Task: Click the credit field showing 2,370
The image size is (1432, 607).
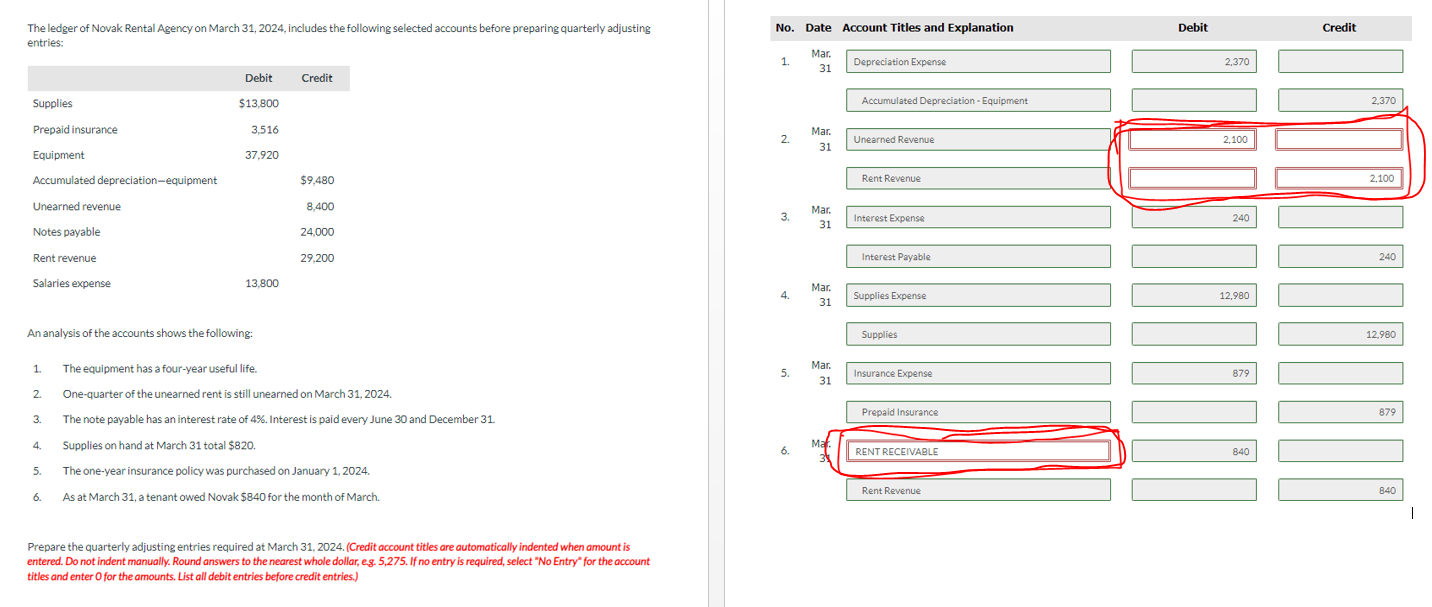Action: click(1340, 100)
